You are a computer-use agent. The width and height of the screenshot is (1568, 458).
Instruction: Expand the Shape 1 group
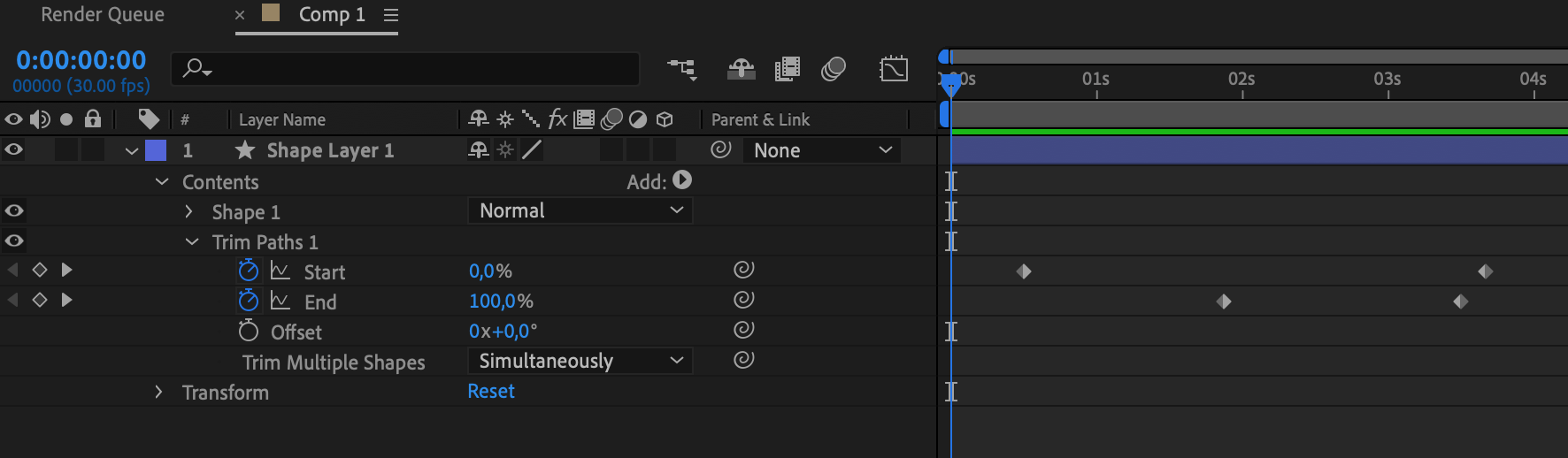click(x=188, y=211)
